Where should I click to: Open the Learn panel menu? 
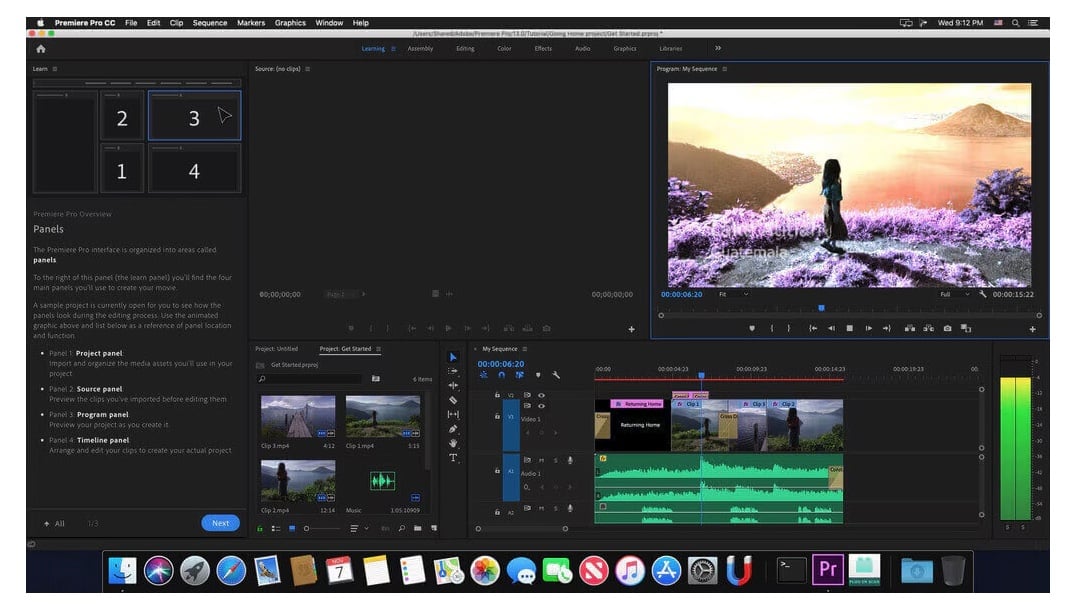55,69
